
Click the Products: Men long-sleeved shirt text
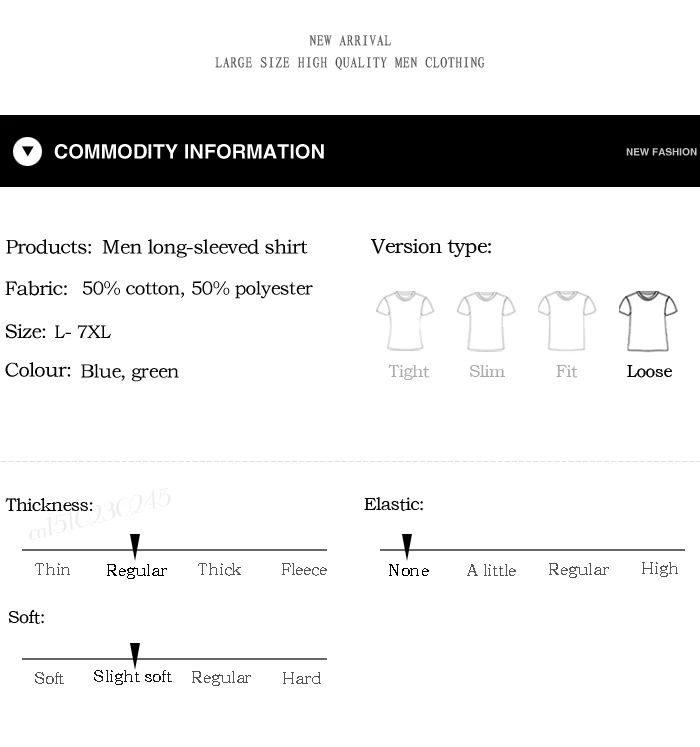[x=156, y=247]
